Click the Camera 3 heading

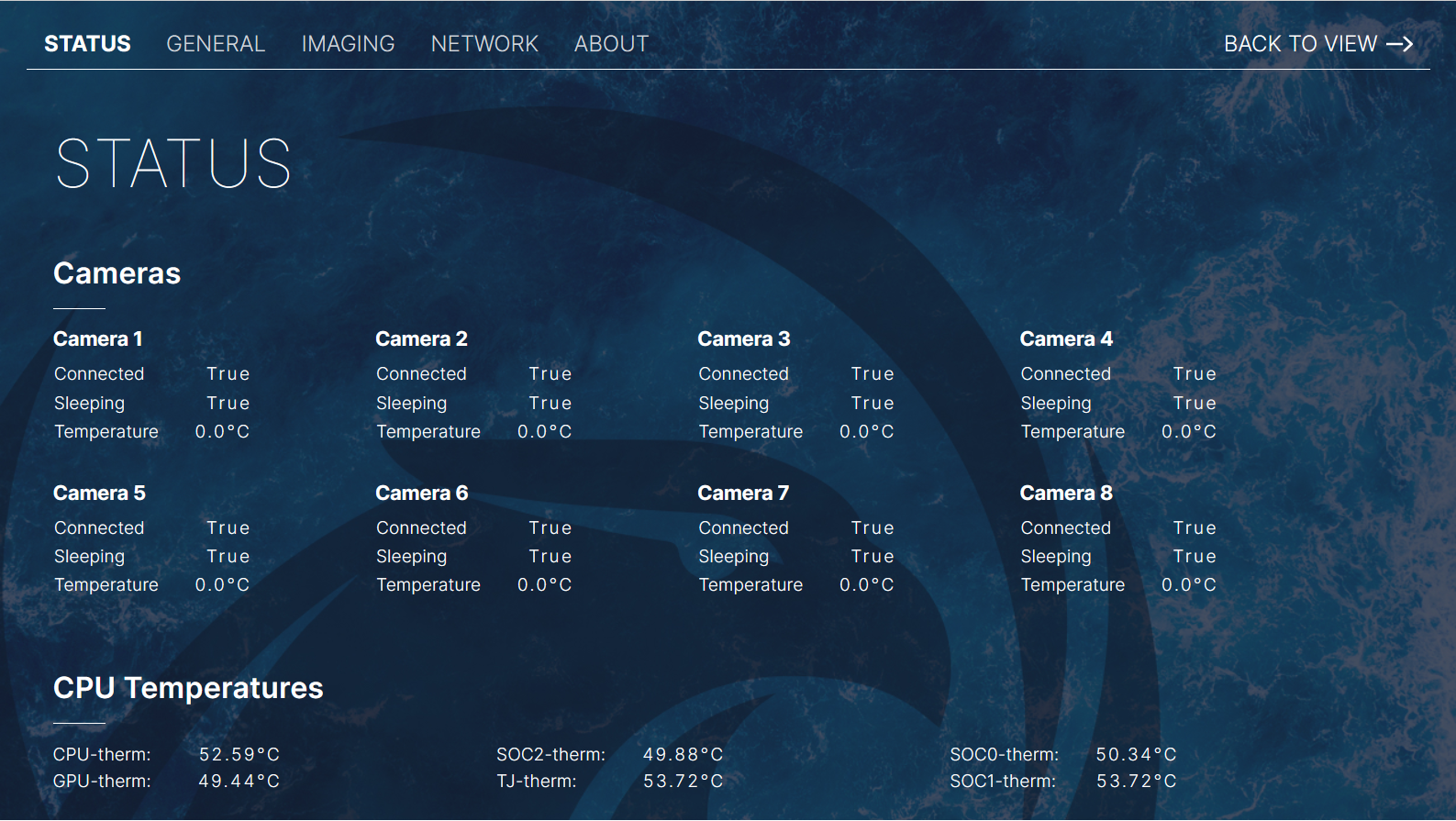pos(743,339)
